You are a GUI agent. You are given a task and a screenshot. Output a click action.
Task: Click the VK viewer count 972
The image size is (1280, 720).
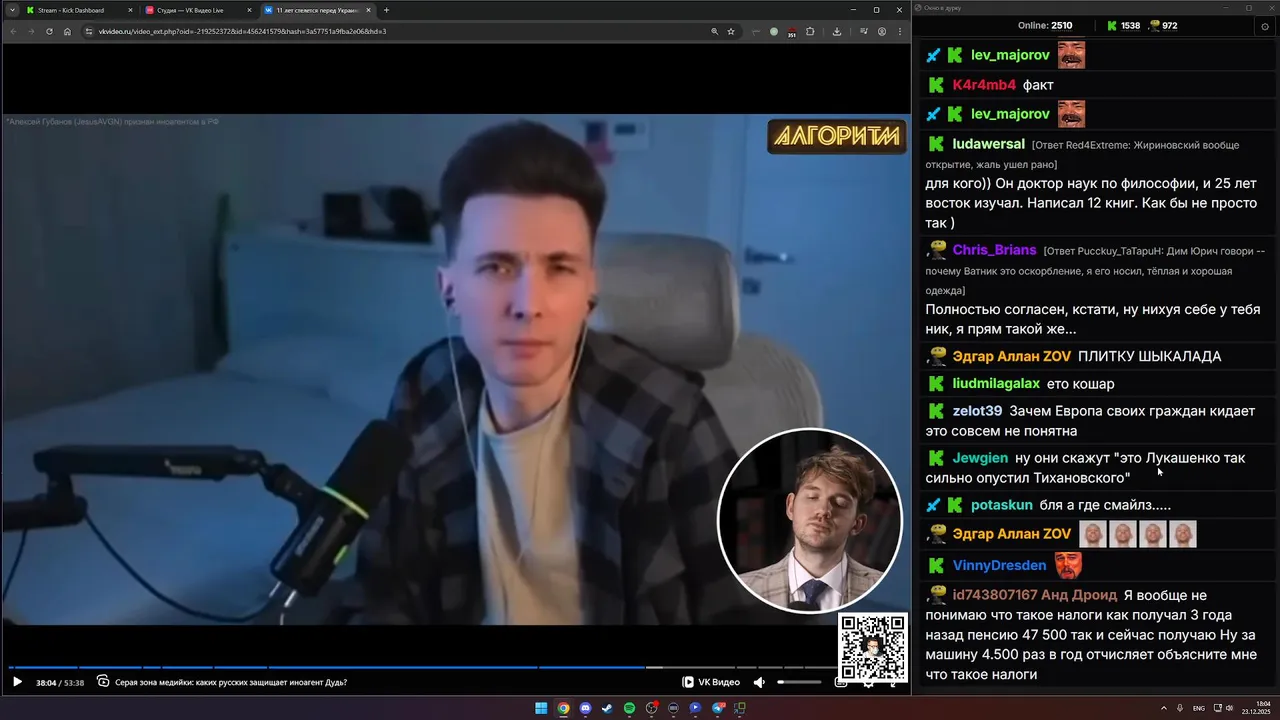pos(1163,26)
